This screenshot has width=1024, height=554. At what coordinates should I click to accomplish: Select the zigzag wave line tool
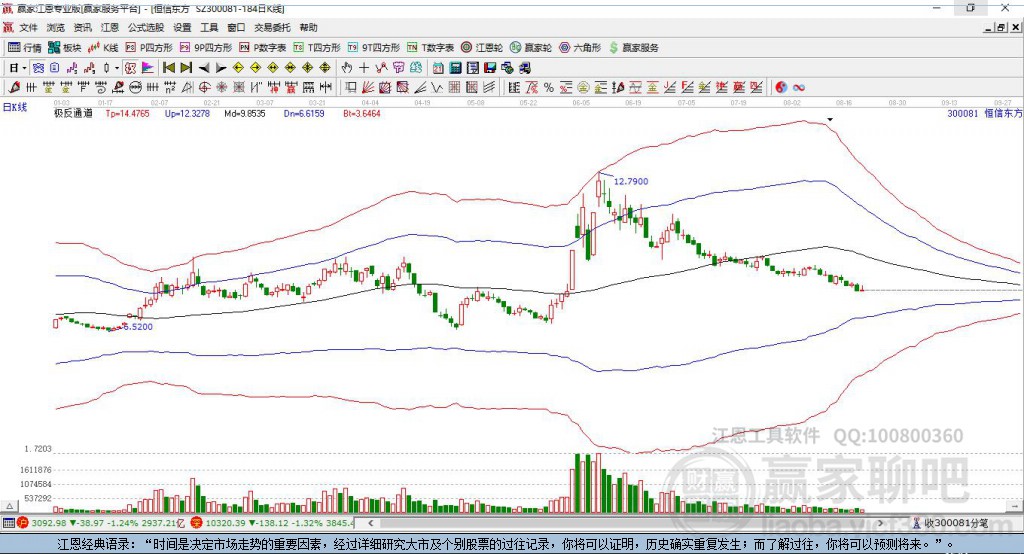coord(437,88)
